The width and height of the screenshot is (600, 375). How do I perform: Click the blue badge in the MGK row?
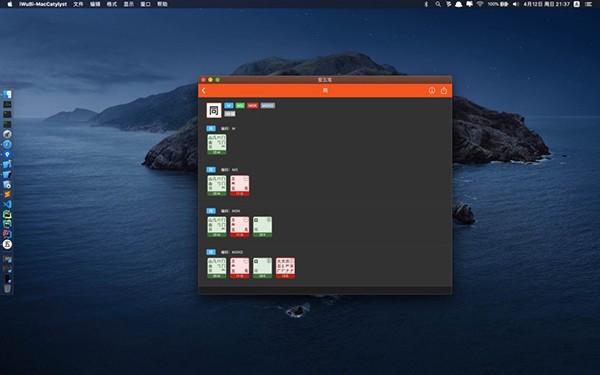211,211
